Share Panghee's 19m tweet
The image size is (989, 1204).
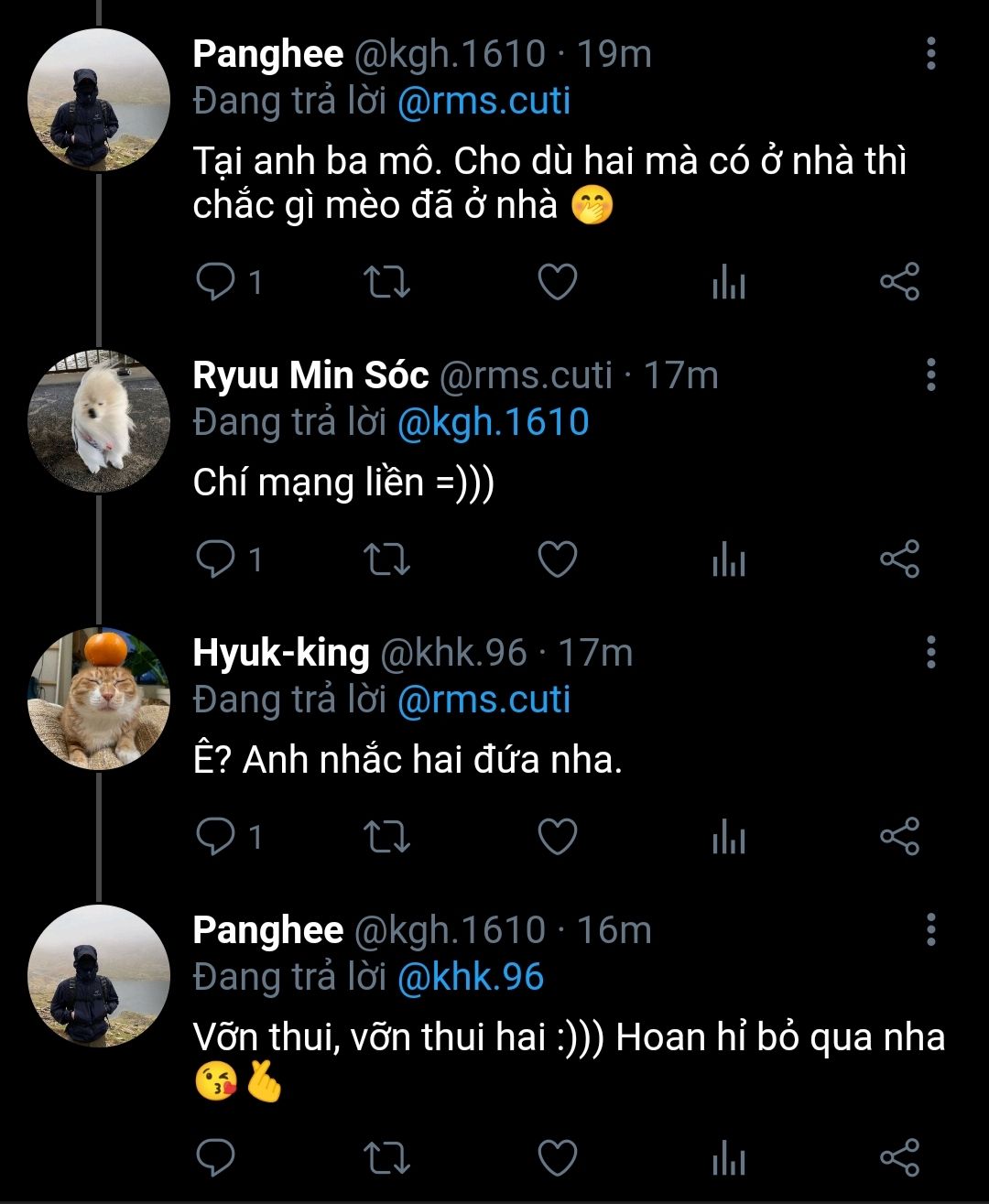[899, 282]
